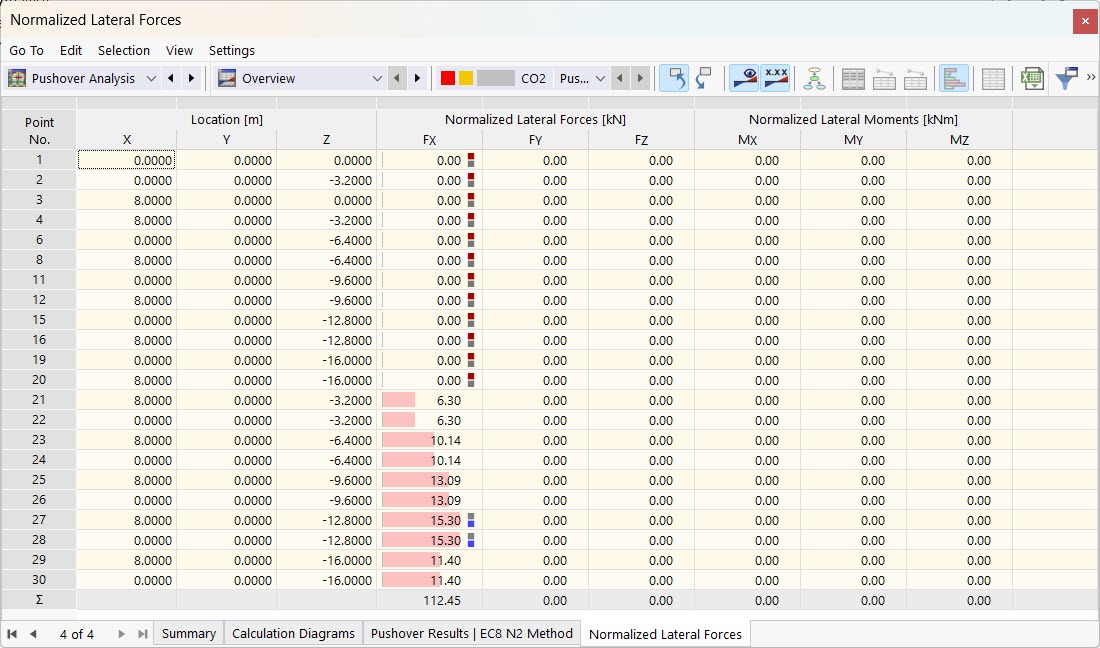
Task: Switch to the Summary tab
Action: tap(189, 633)
